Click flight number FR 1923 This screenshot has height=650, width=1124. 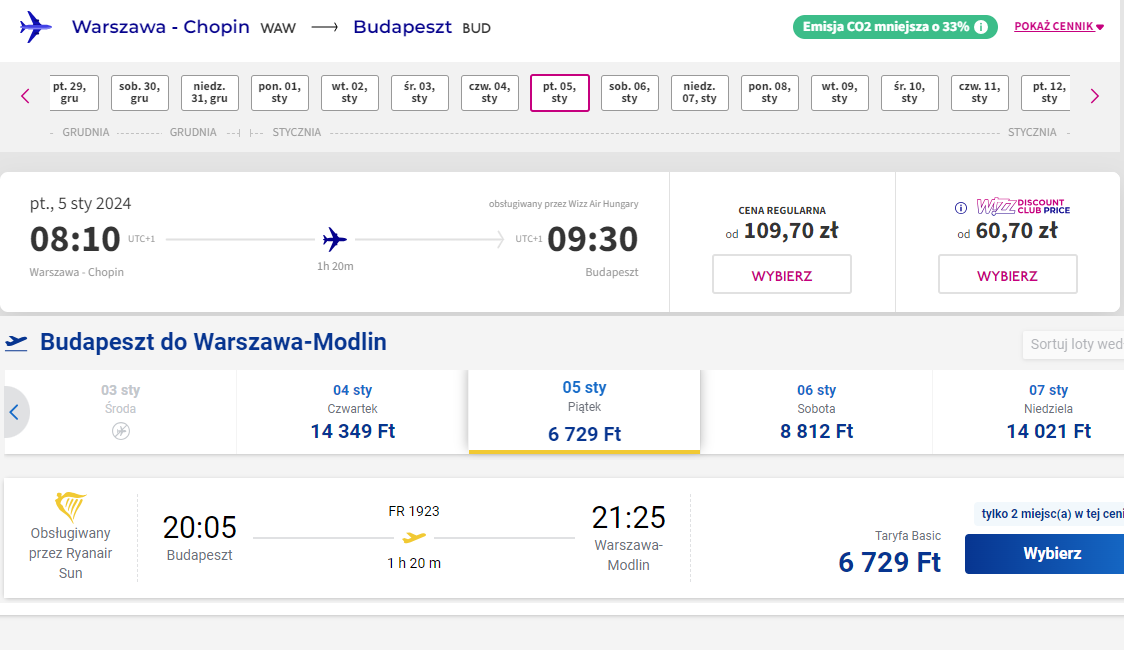414,512
